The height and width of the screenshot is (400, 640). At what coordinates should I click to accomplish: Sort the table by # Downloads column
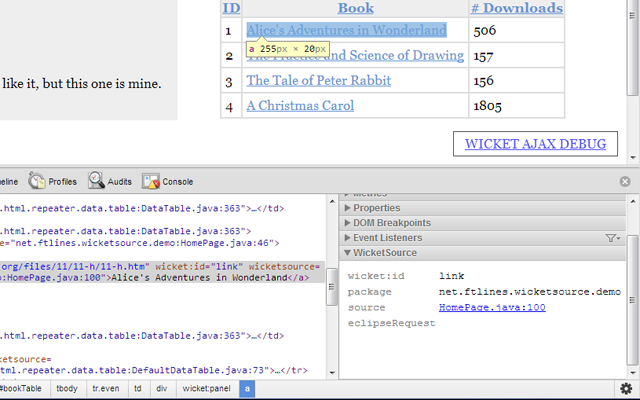click(517, 8)
